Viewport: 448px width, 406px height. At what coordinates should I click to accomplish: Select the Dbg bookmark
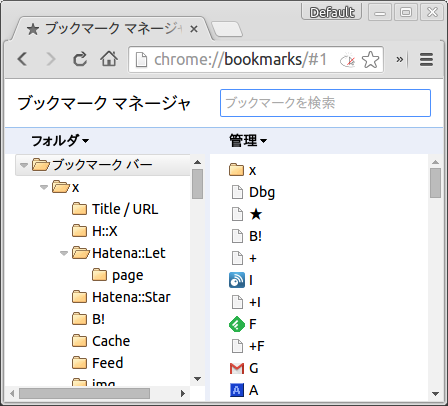pyautogui.click(x=253, y=192)
